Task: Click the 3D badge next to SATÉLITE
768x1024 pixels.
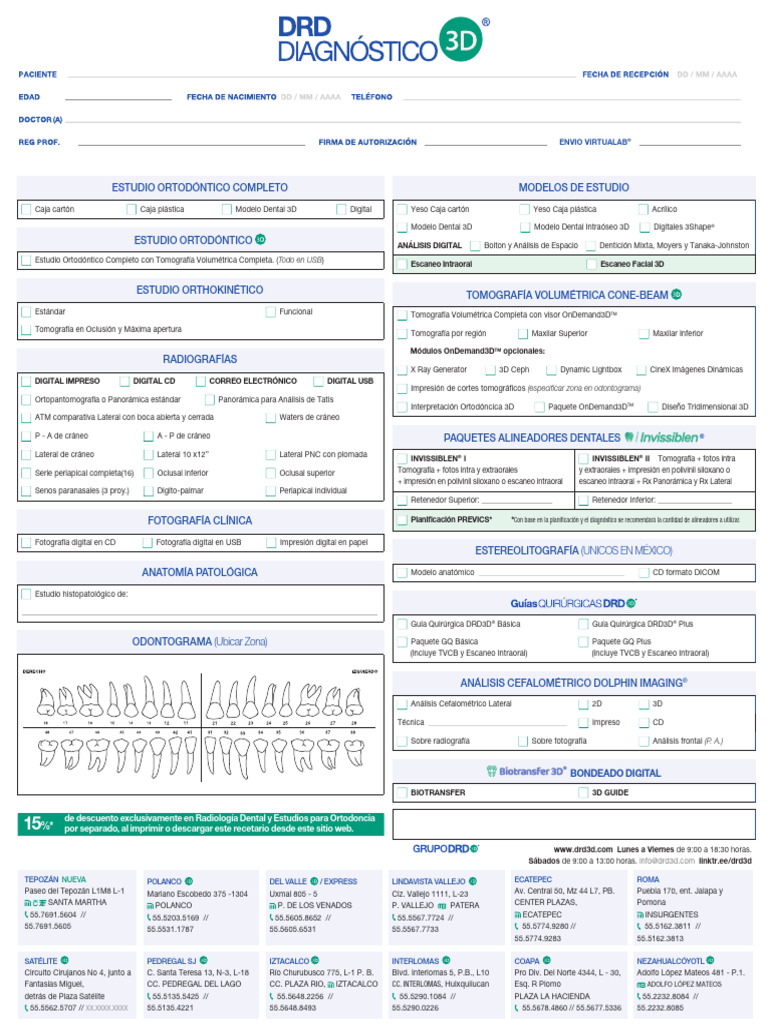Action: tap(65, 961)
